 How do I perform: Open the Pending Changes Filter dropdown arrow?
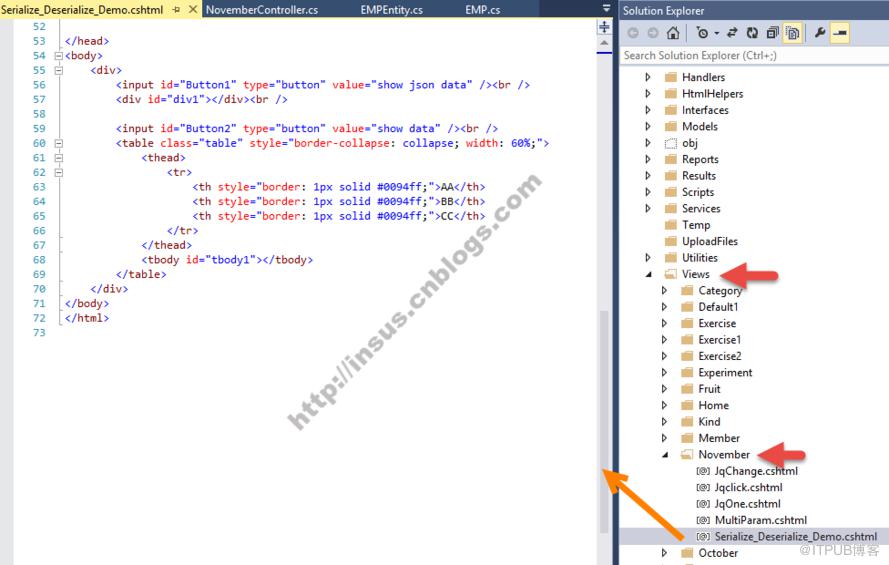717,33
